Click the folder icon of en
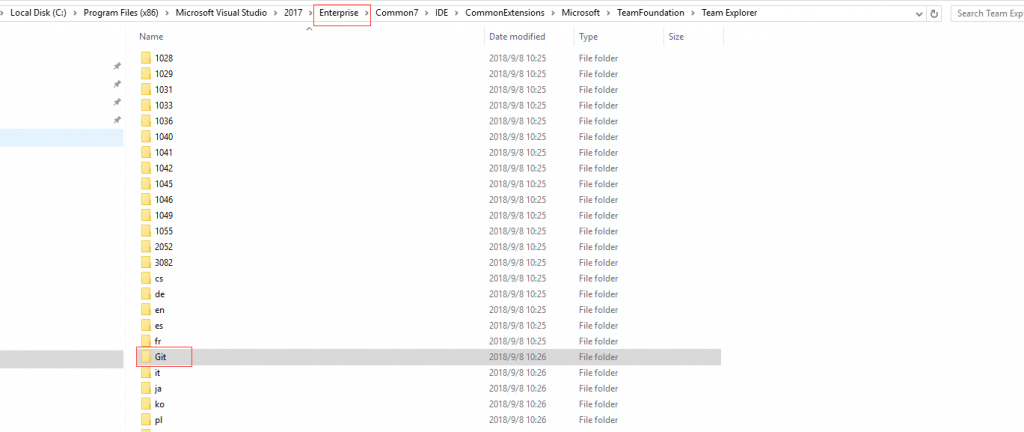 (146, 309)
